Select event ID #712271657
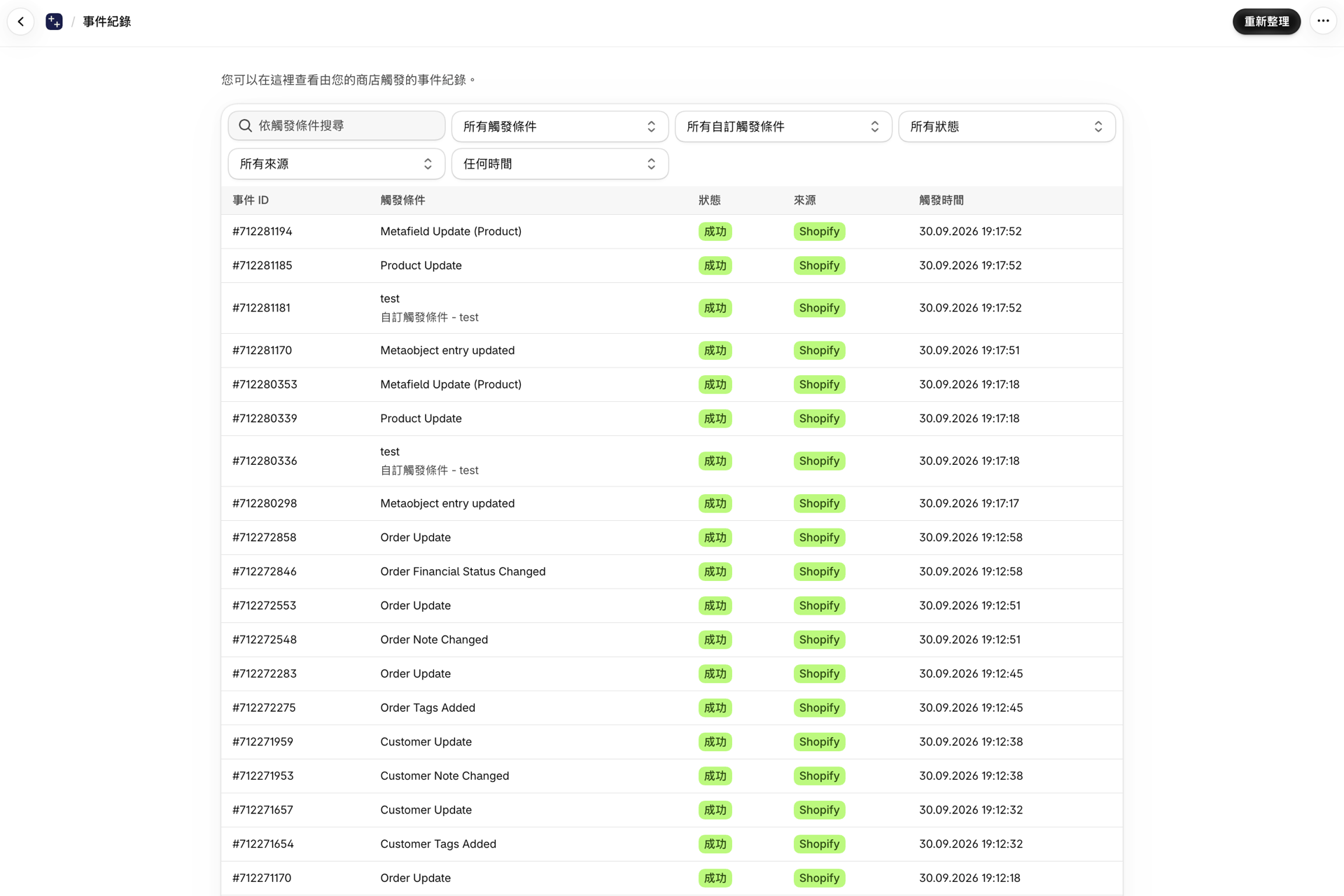1344x896 pixels. click(x=262, y=810)
